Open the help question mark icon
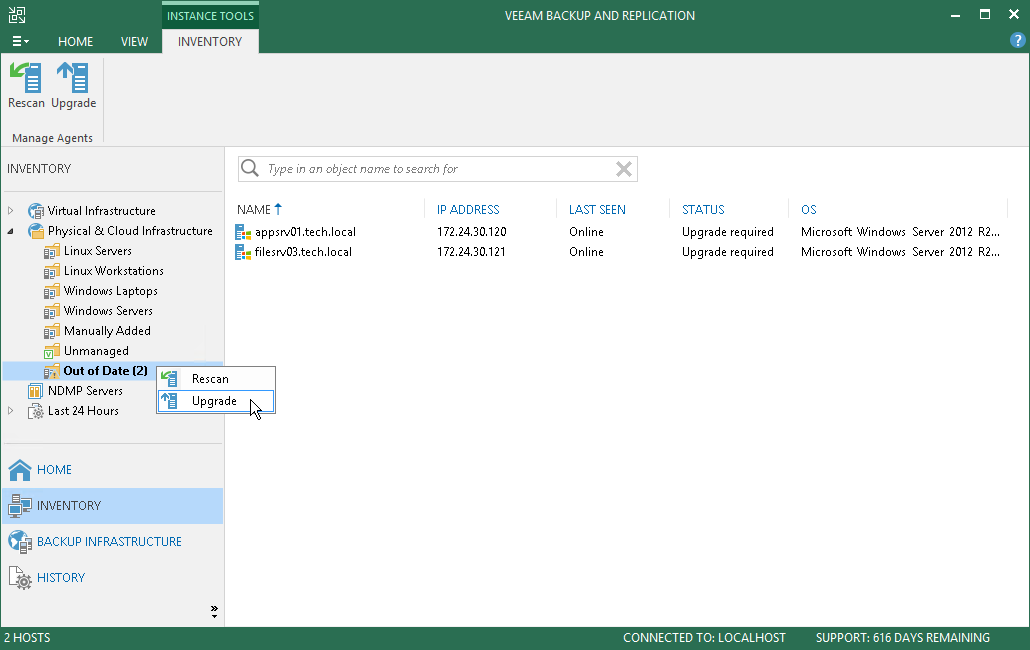Viewport: 1030px width, 650px height. coord(1017,40)
